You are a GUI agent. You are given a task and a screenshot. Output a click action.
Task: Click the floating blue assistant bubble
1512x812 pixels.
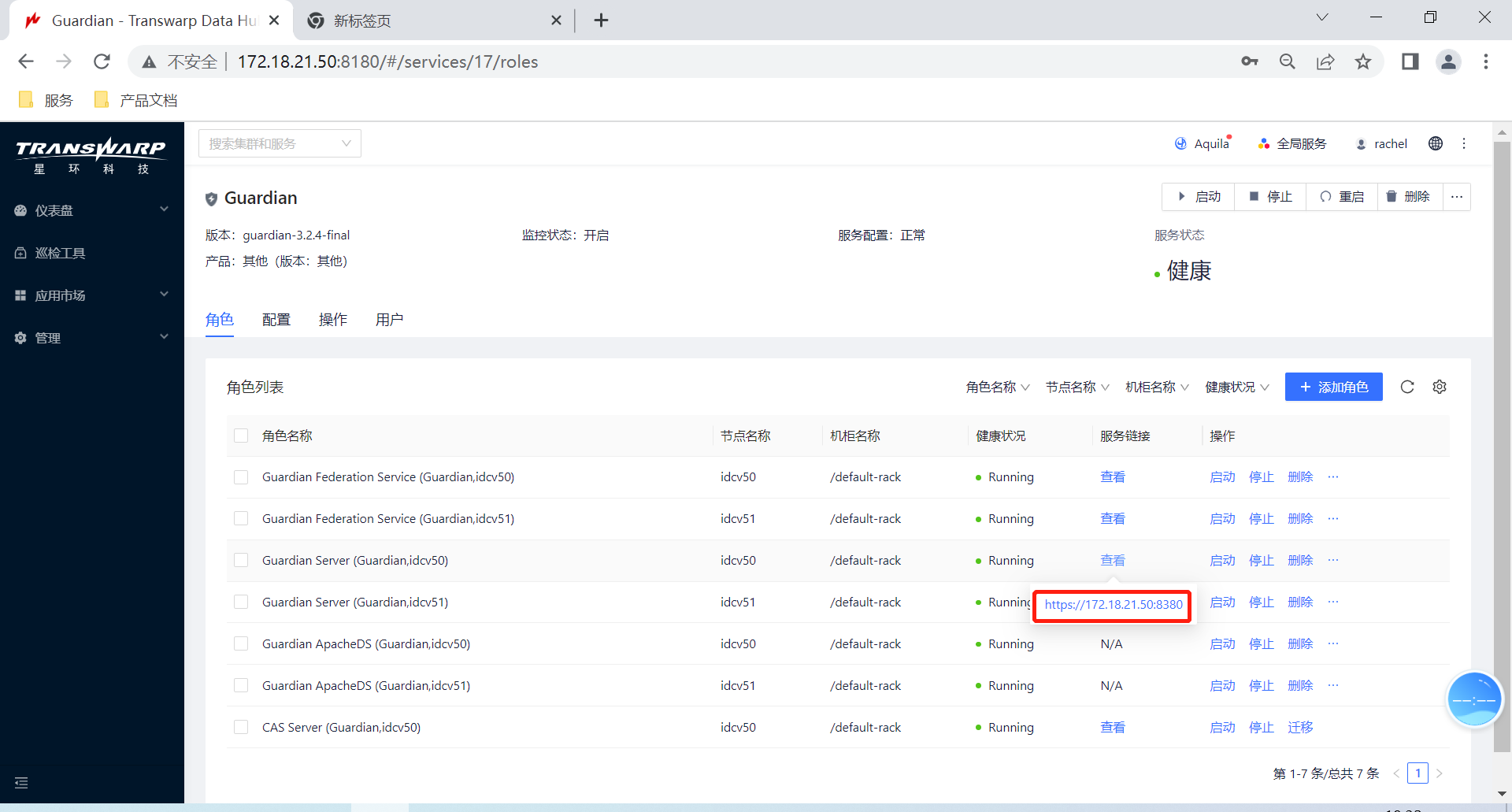[1475, 699]
